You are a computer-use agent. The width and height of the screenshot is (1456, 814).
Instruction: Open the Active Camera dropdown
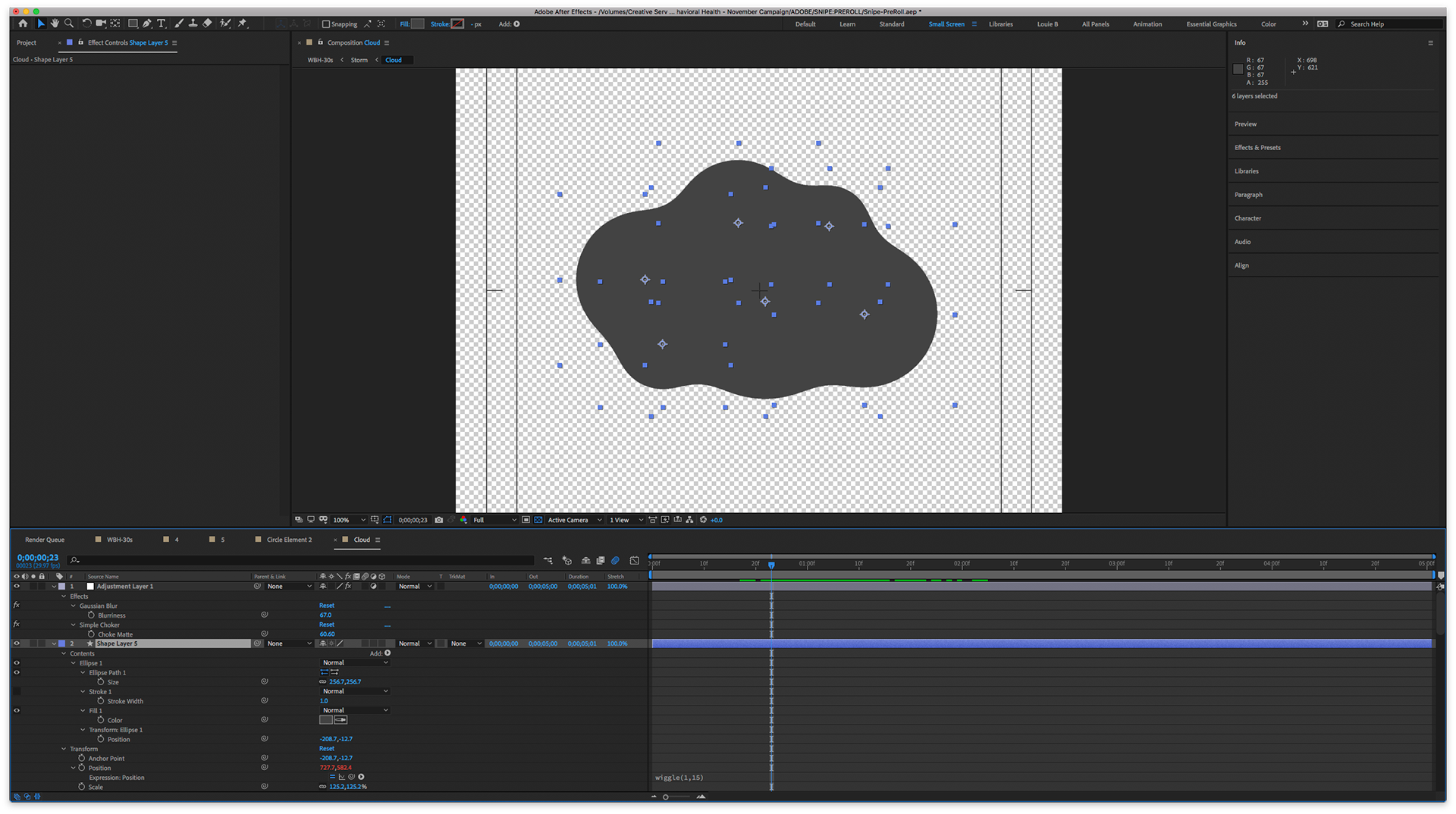pos(574,520)
